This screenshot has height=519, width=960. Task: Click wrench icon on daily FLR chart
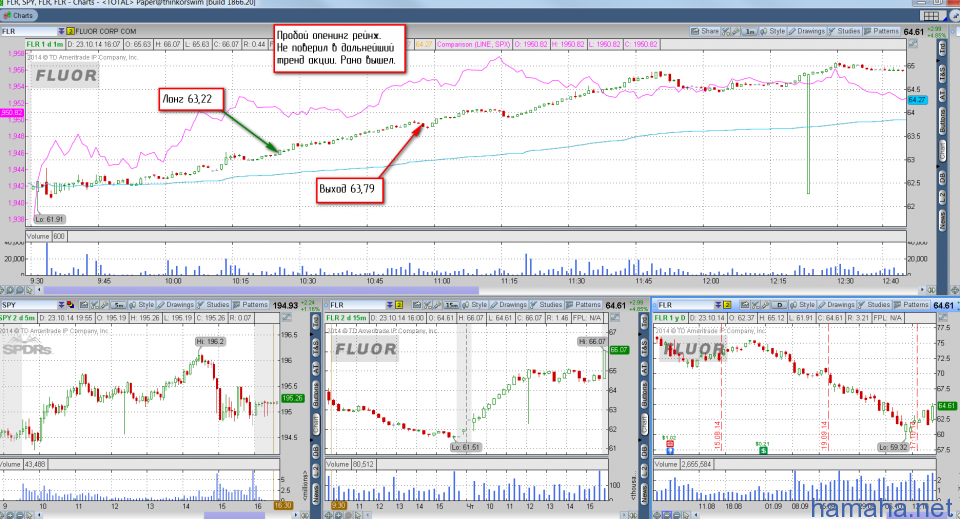pos(765,305)
